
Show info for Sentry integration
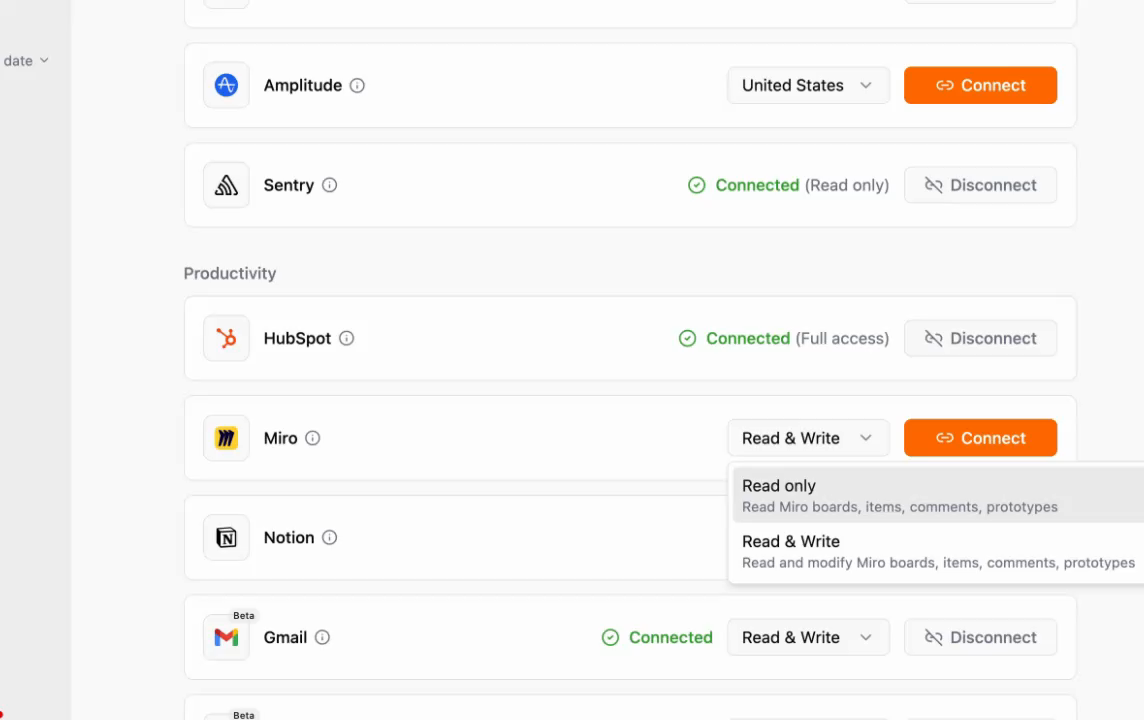pos(330,185)
